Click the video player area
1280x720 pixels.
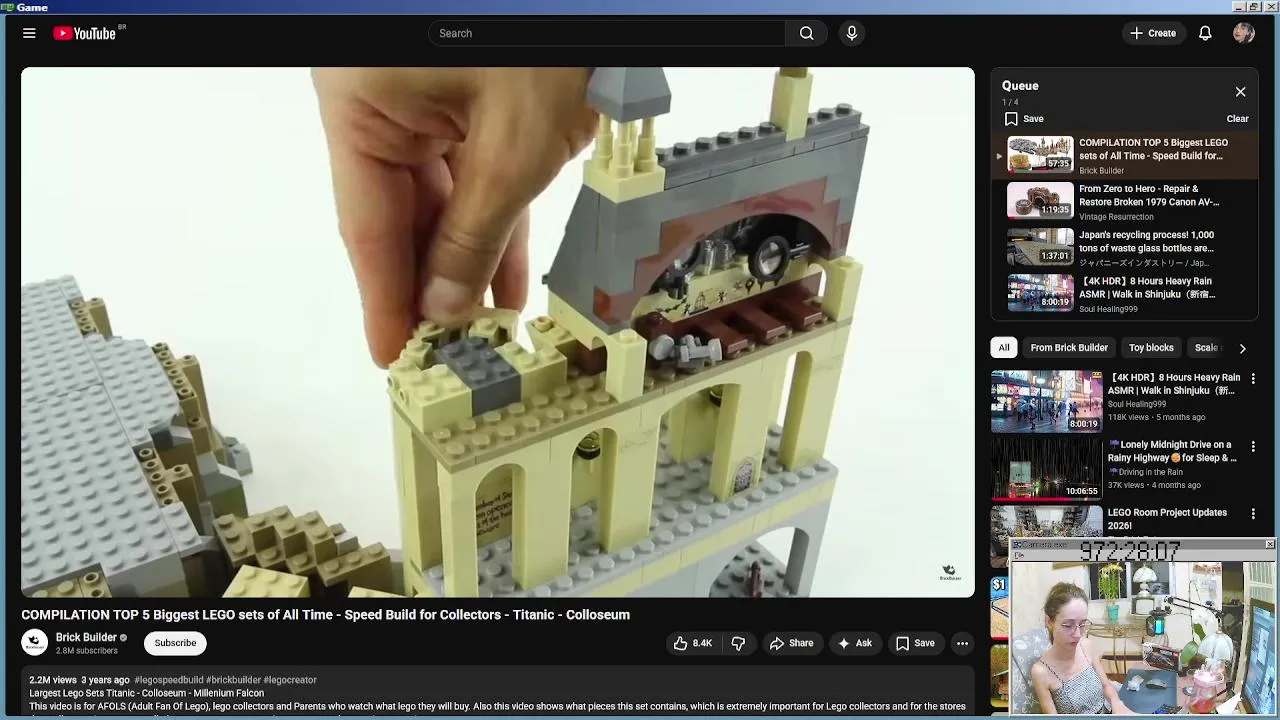(x=498, y=332)
